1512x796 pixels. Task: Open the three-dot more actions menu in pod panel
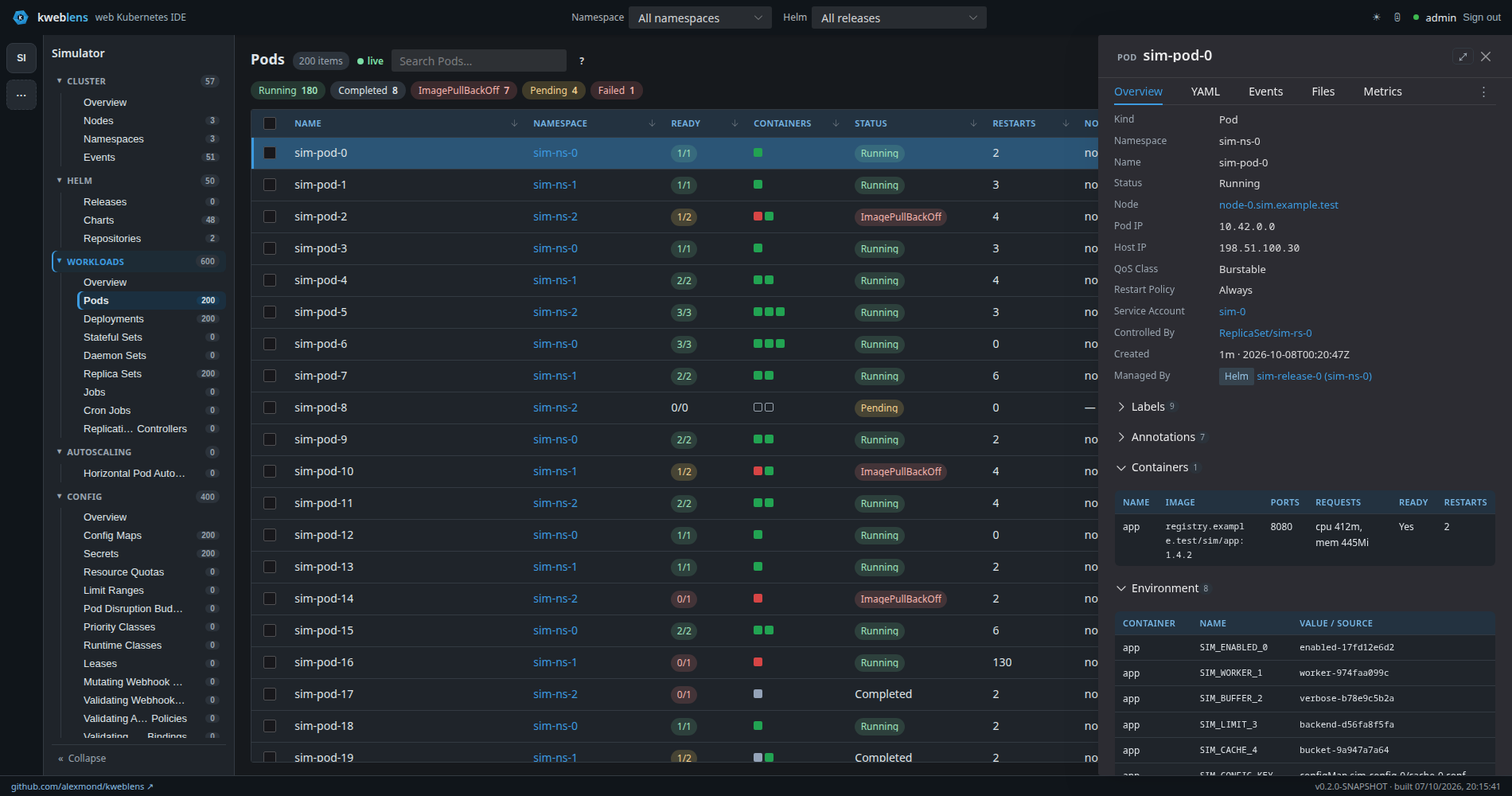pos(1483,92)
